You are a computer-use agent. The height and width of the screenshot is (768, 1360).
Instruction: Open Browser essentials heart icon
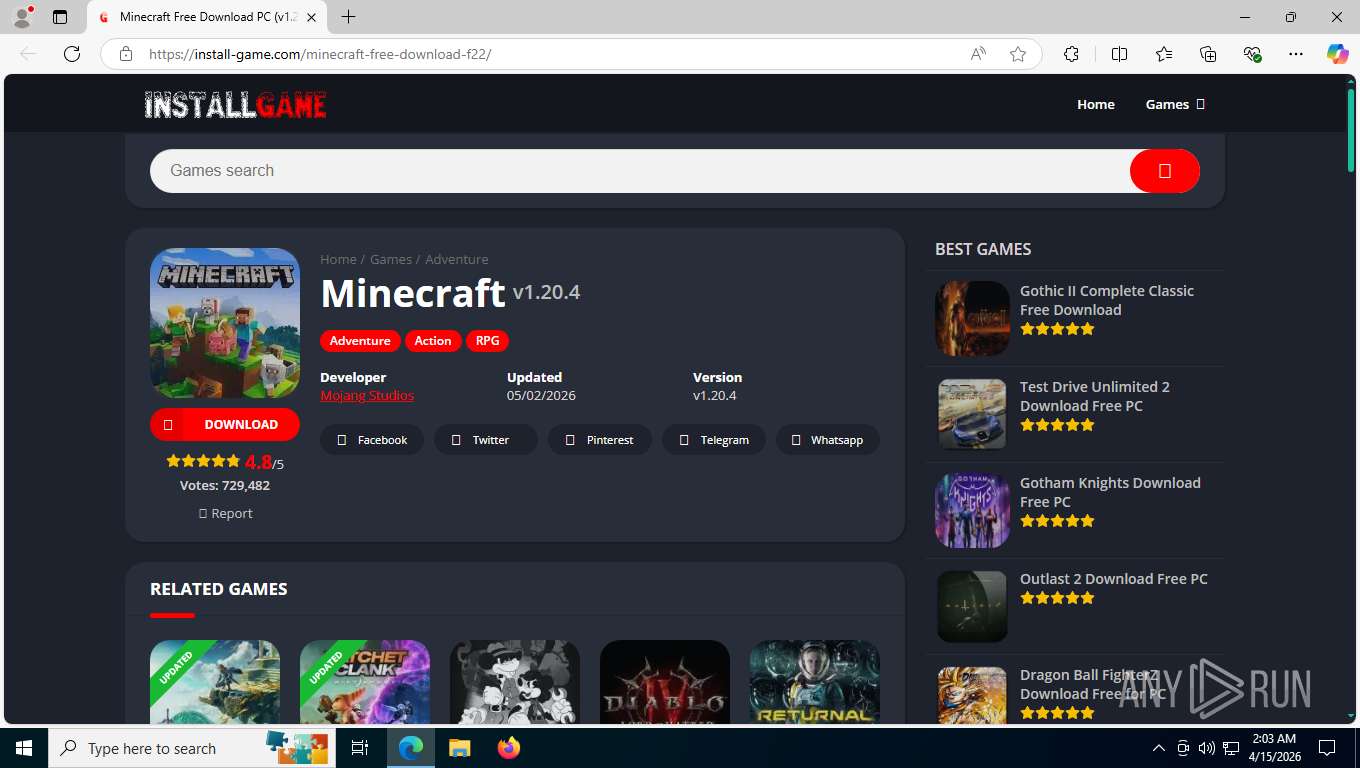[x=1252, y=54]
